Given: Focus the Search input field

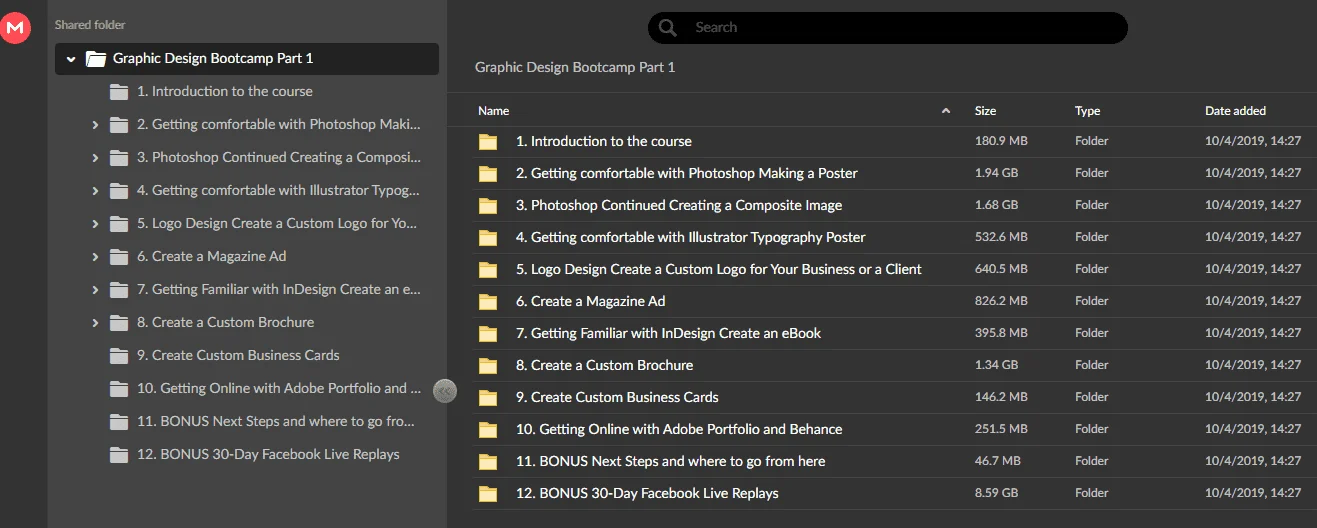Looking at the screenshot, I should point(887,28).
